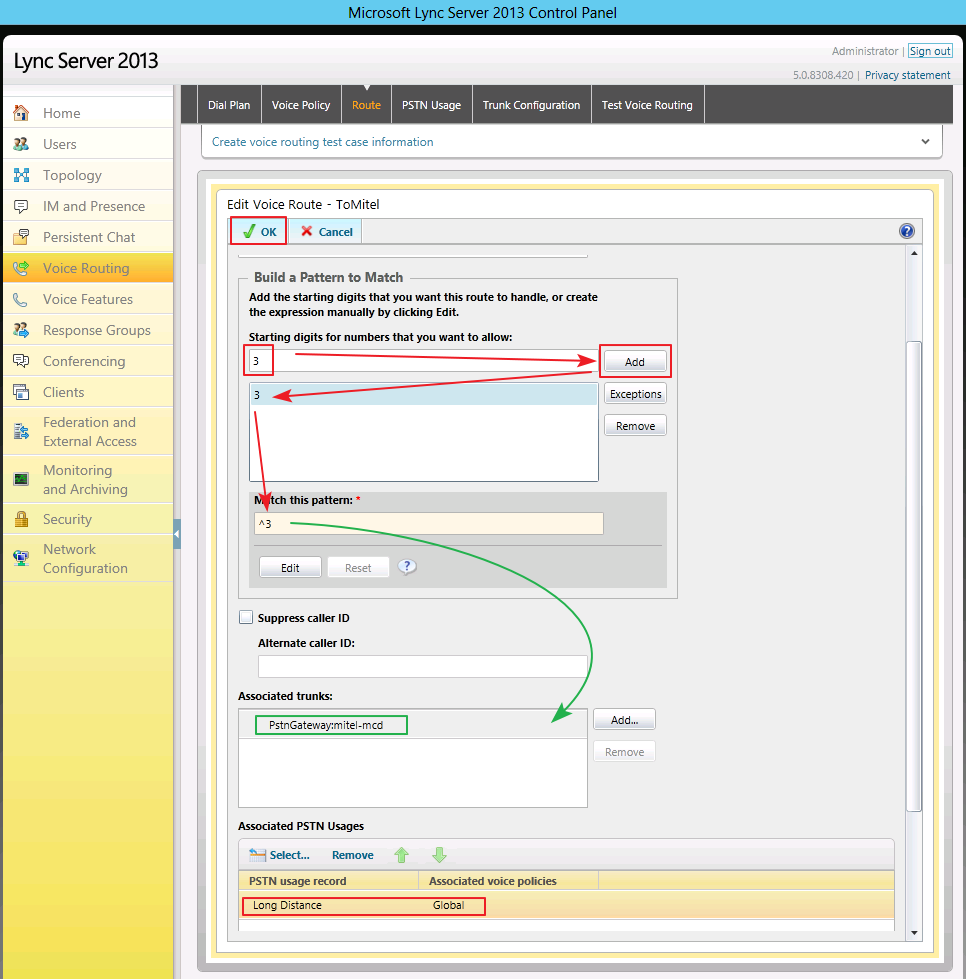Confirm changes with the OK button
Image resolution: width=966 pixels, height=979 pixels.
coord(258,230)
